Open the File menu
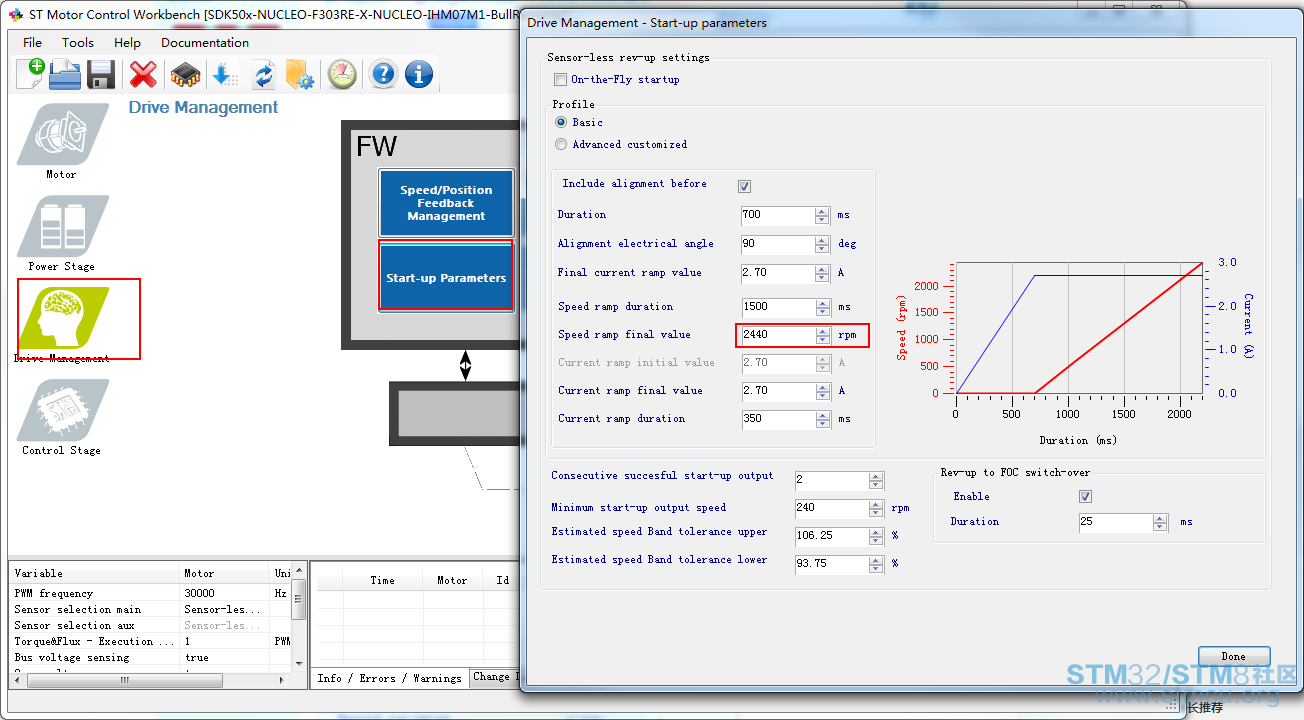Viewport: 1304px width, 720px height. coord(32,42)
